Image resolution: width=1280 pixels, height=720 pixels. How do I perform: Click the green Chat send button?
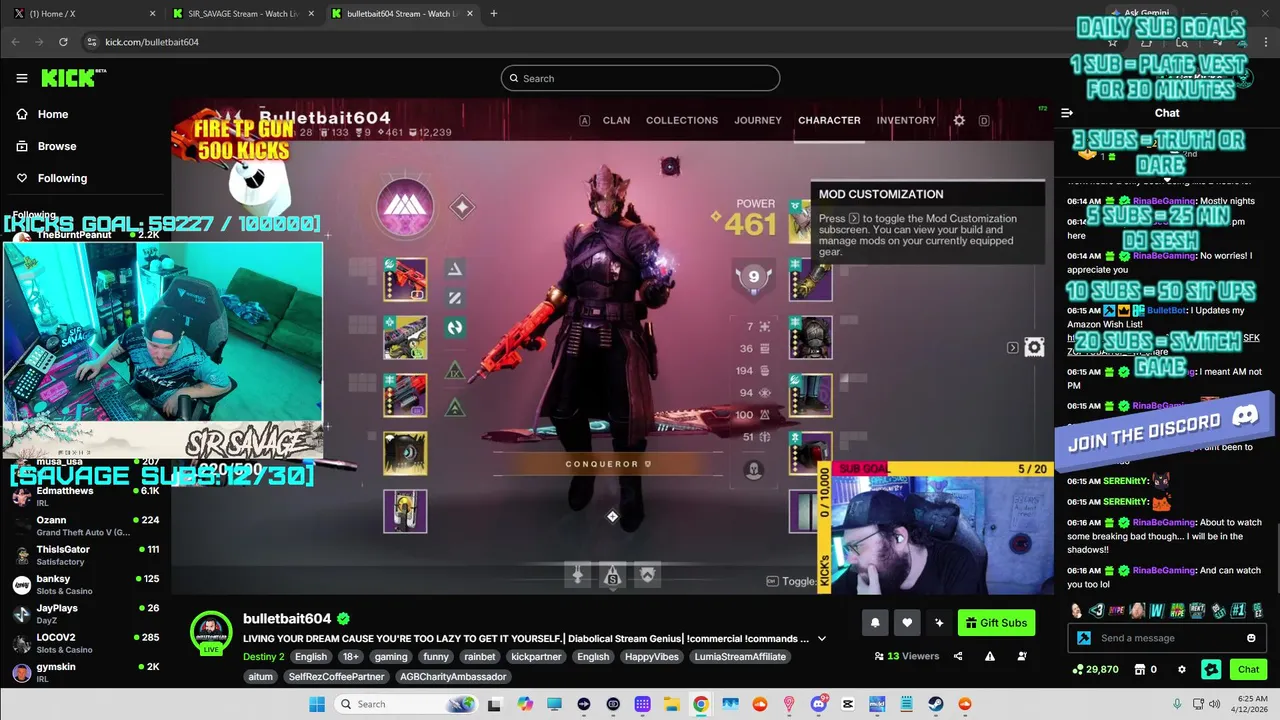[x=1248, y=669]
